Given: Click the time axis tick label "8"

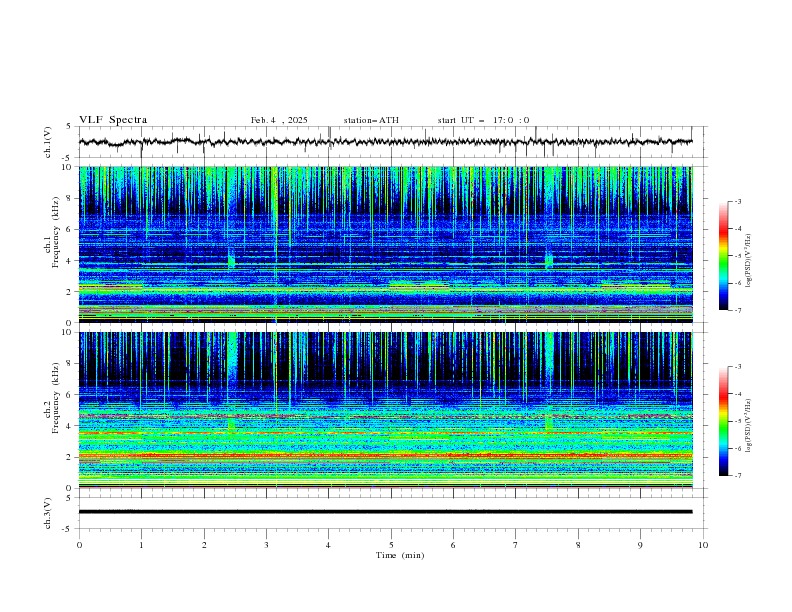Looking at the screenshot, I should point(578,545).
